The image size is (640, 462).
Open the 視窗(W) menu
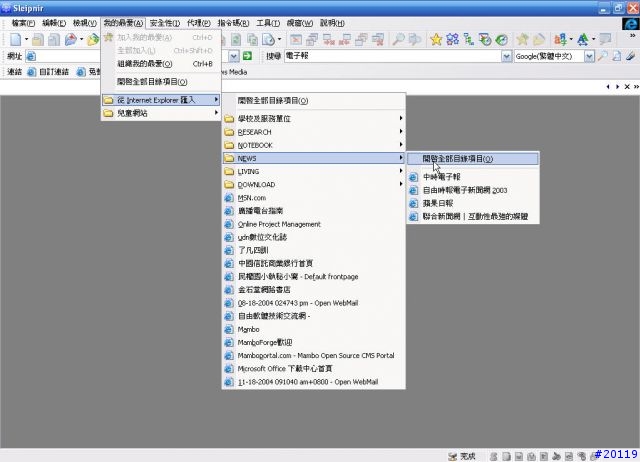pos(300,23)
